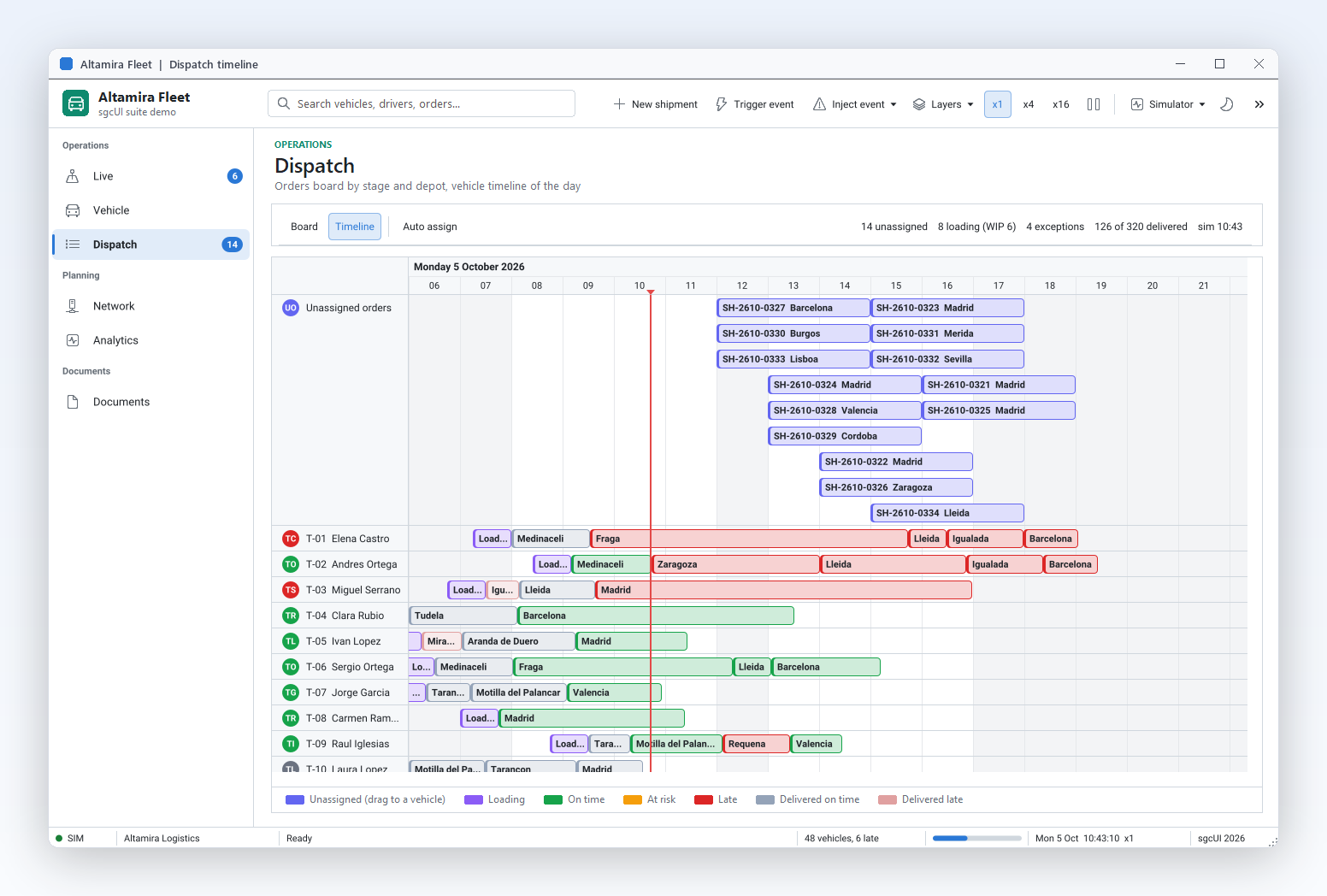Click 'Altamira Logistics' in status bar

point(162,838)
